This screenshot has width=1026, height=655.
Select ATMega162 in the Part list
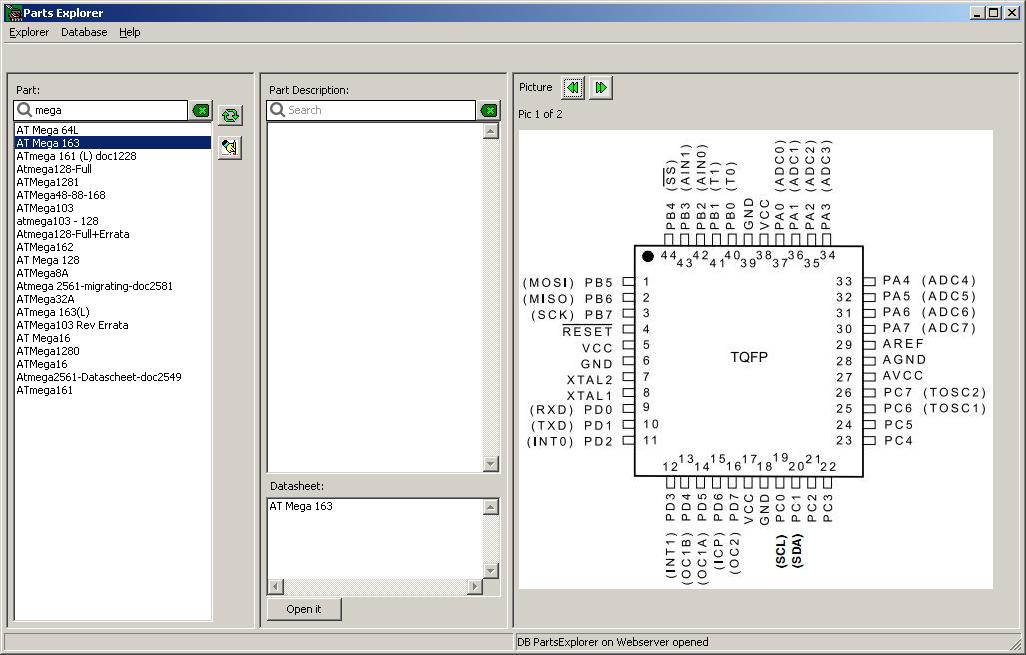pyautogui.click(x=113, y=247)
